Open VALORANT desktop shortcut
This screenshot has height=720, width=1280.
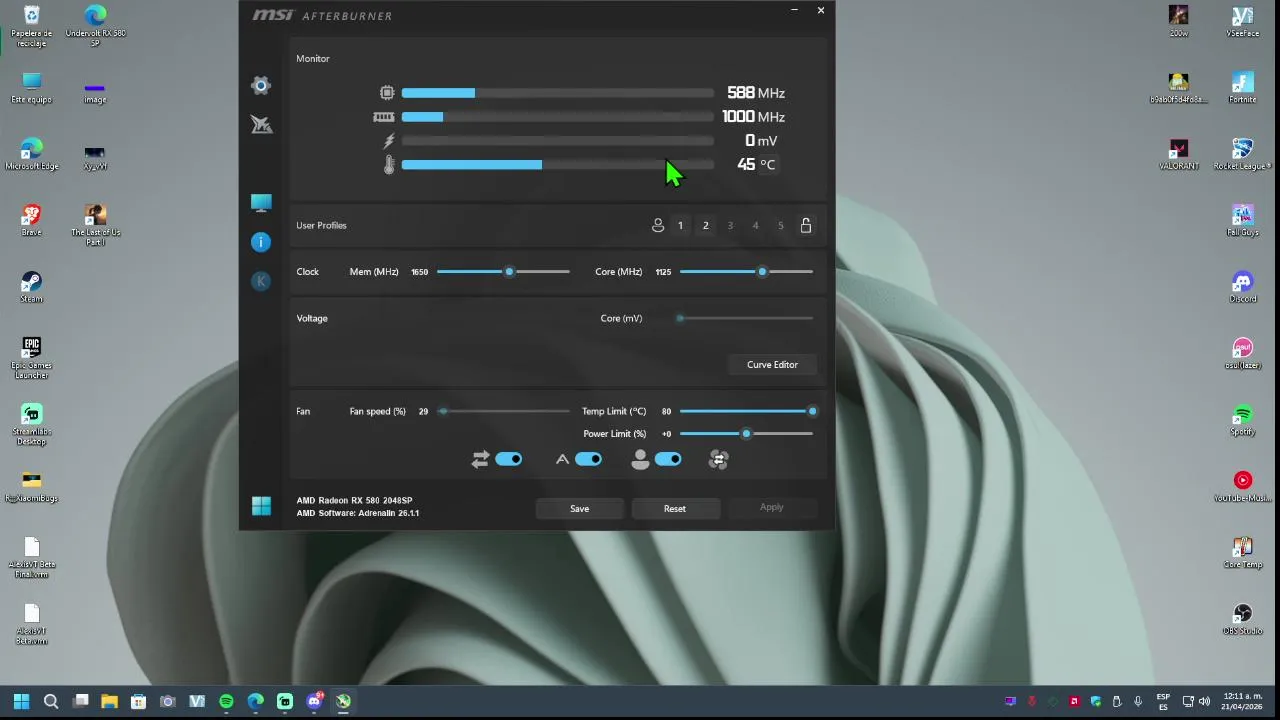pyautogui.click(x=1179, y=154)
